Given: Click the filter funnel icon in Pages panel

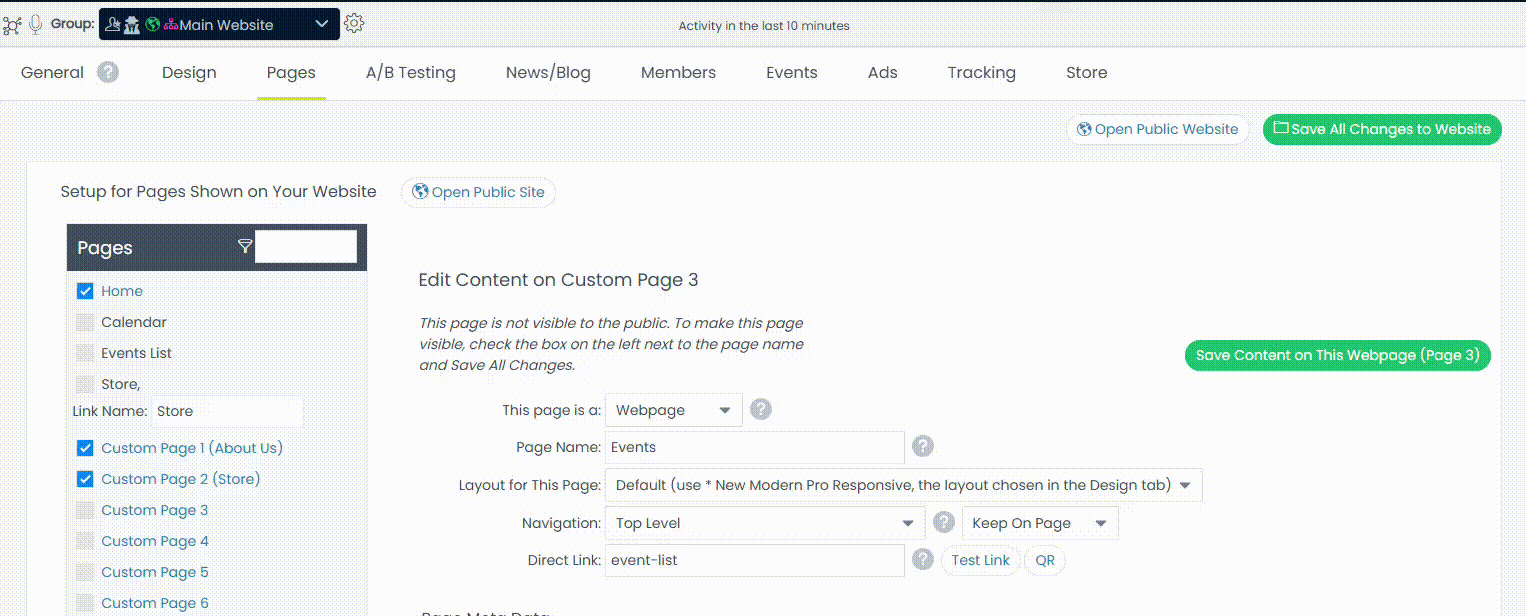Looking at the screenshot, I should click(x=245, y=246).
